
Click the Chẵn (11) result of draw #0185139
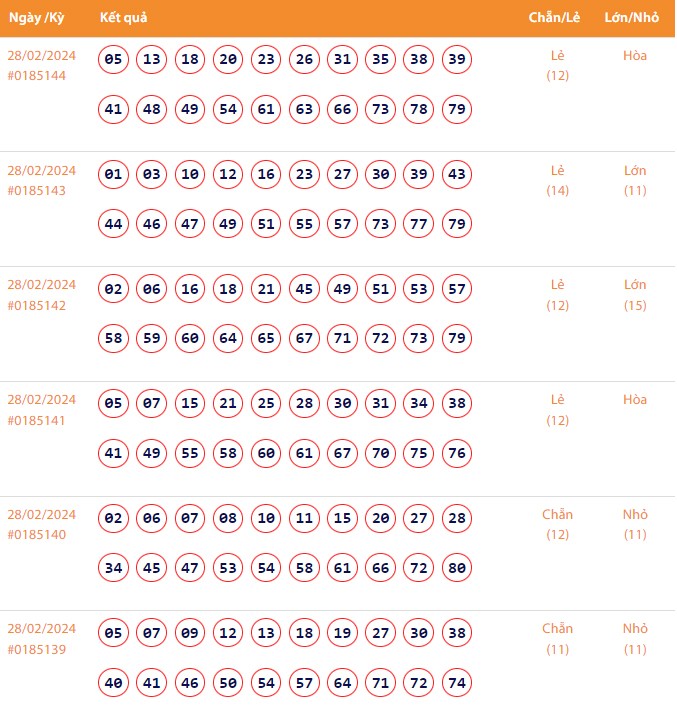click(557, 639)
